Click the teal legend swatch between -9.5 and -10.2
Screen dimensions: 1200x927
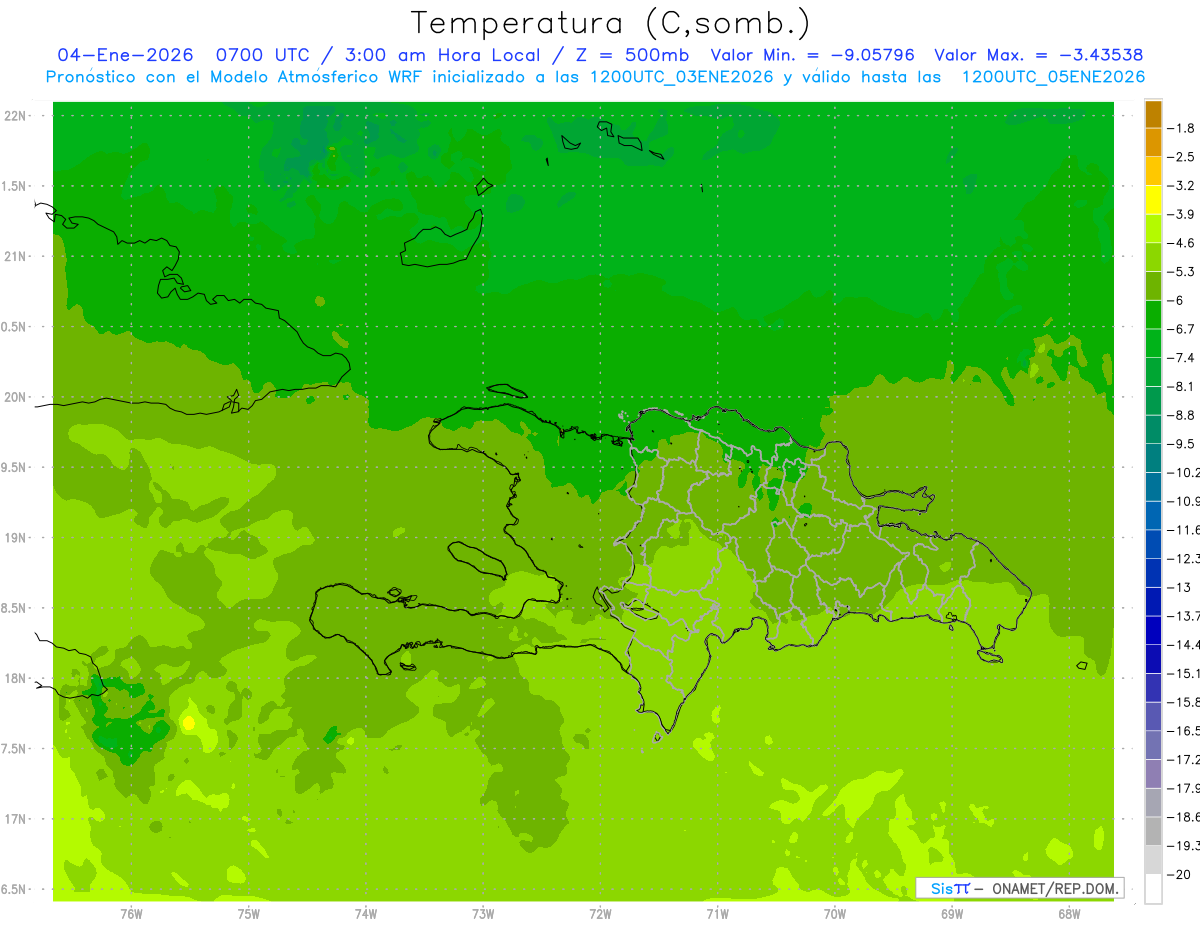1153,457
